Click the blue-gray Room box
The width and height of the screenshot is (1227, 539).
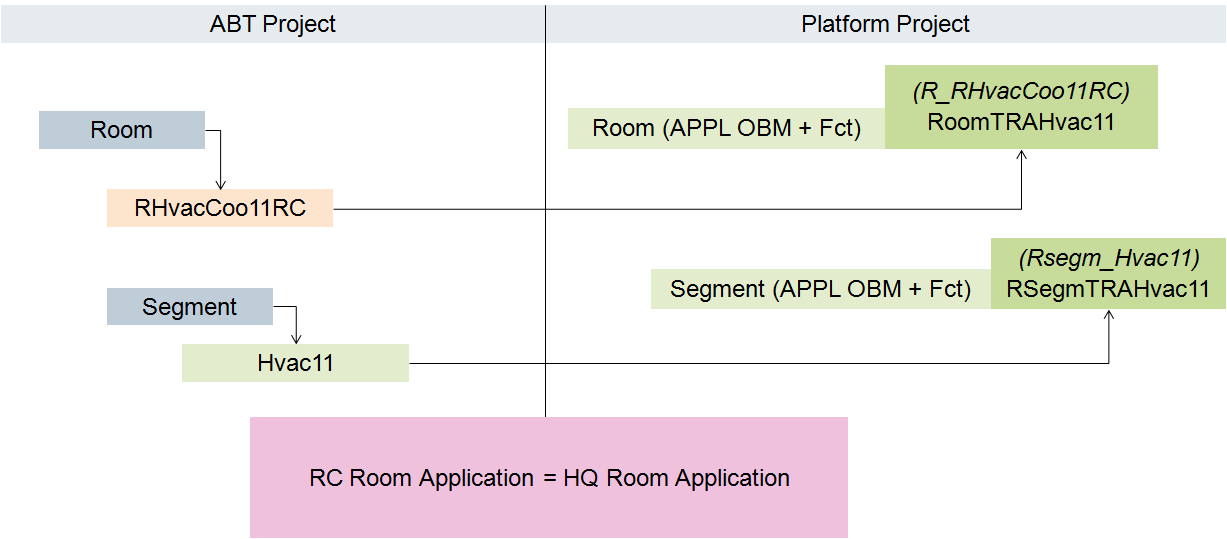click(x=121, y=130)
